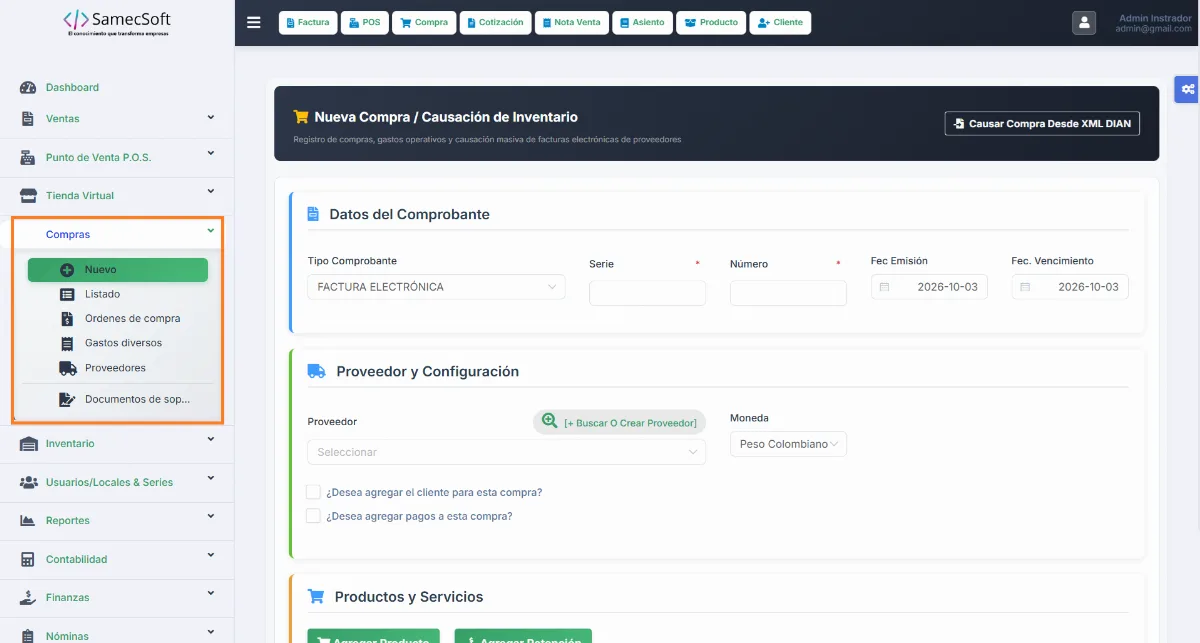The height and width of the screenshot is (643, 1200).
Task: Expand the Reportes menu chevron
Action: point(211,516)
